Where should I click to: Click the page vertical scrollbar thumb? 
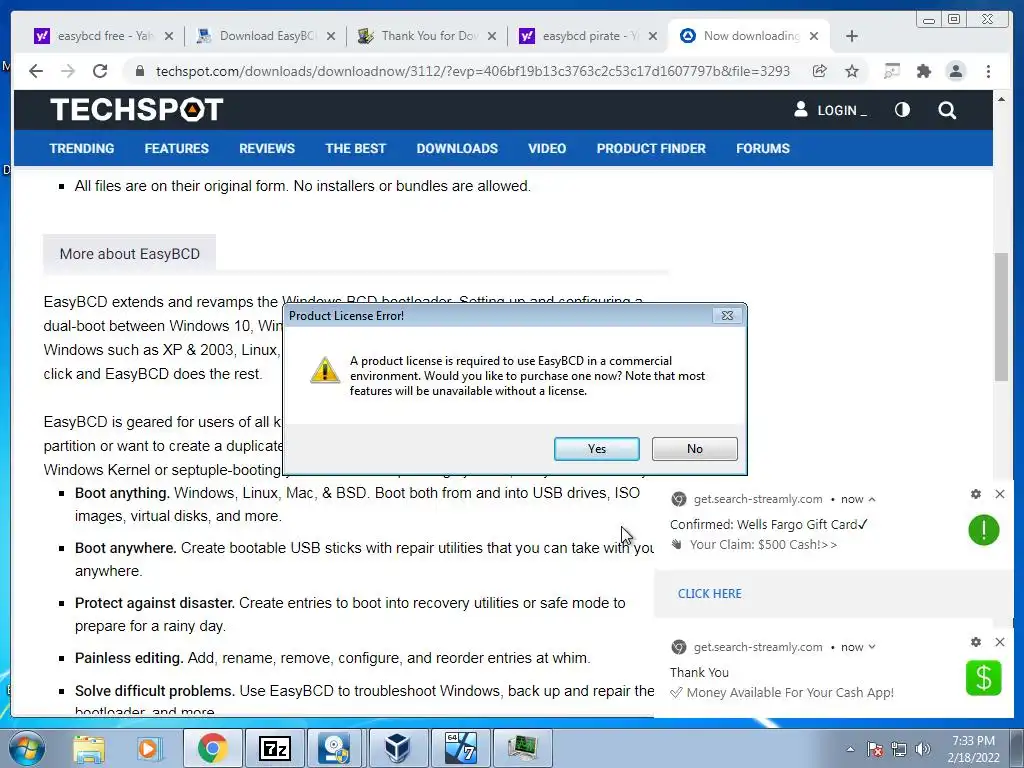1001,317
